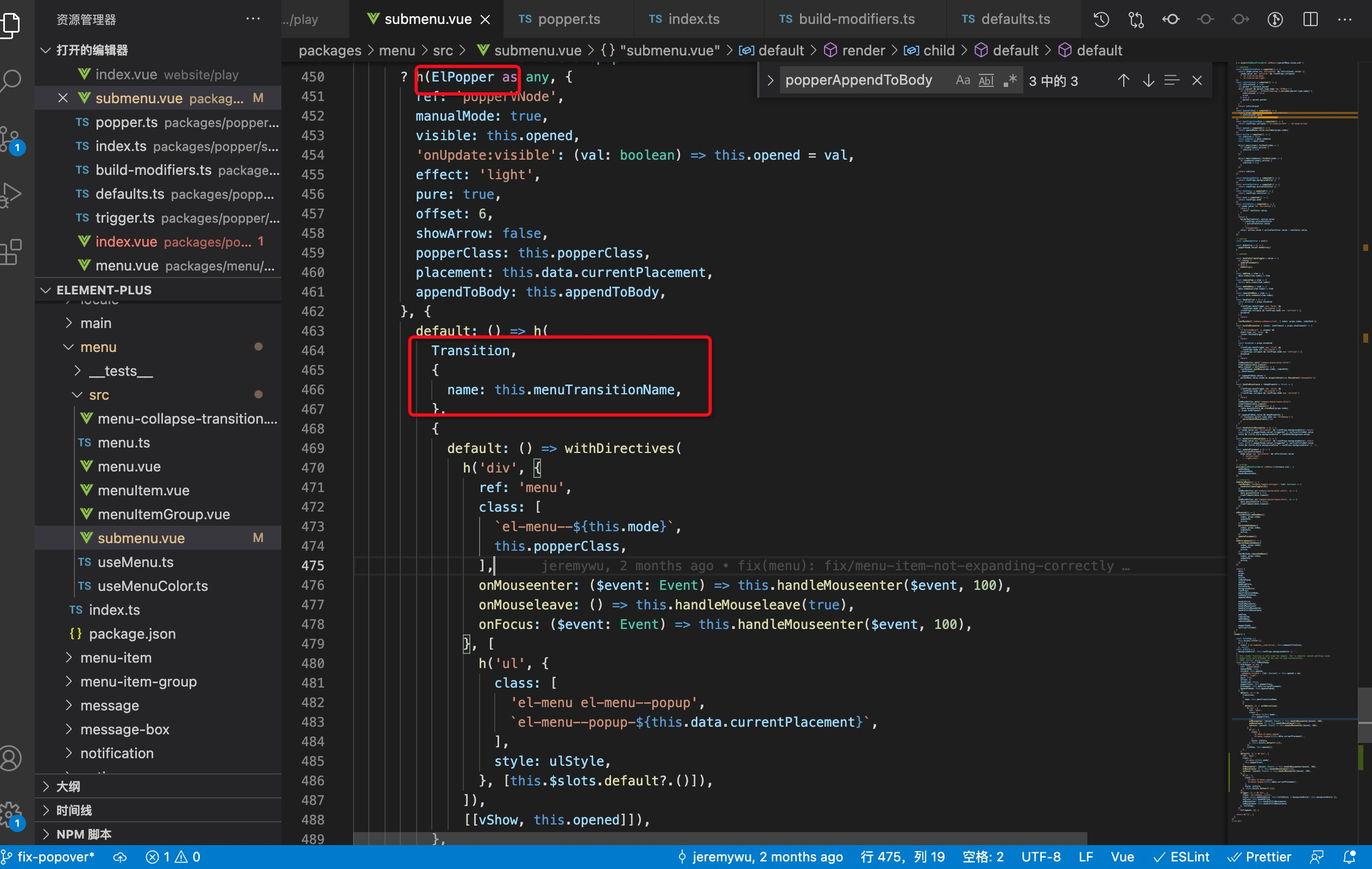Open the Extensions view

(x=11, y=251)
